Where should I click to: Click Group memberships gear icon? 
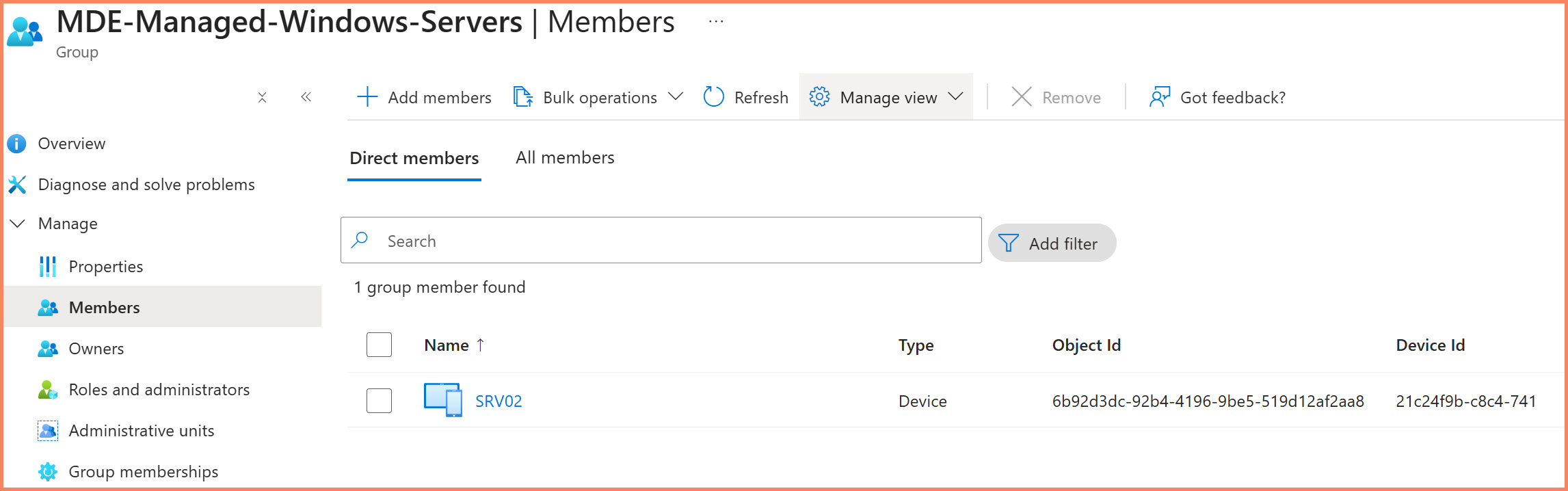coord(47,472)
